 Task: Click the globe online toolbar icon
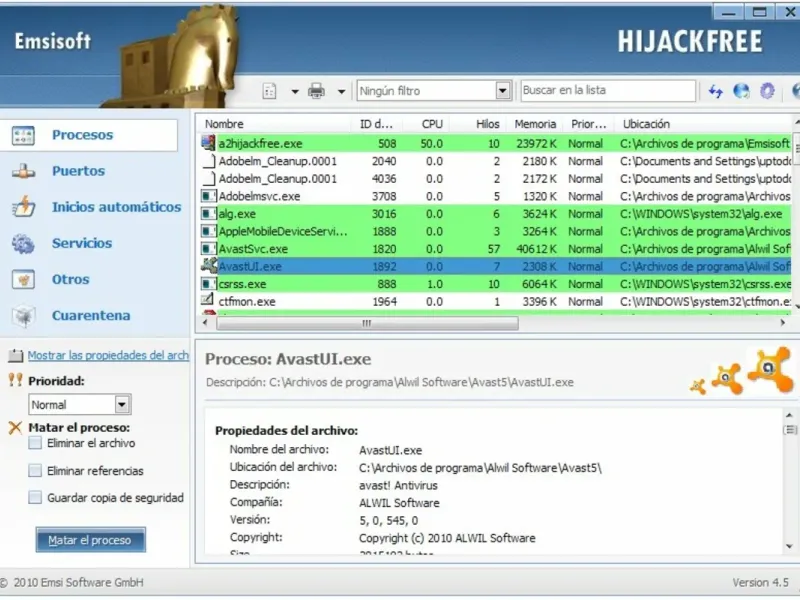coord(741,91)
